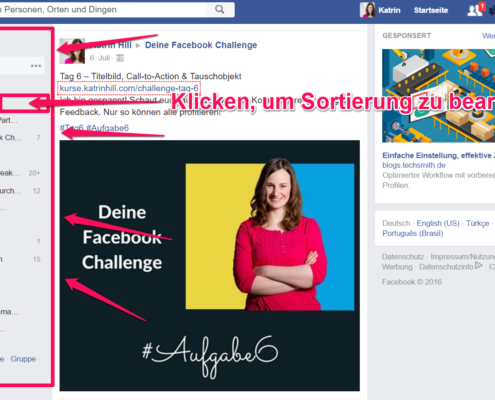
Task: Click the search magnifier icon
Action: pyautogui.click(x=219, y=9)
